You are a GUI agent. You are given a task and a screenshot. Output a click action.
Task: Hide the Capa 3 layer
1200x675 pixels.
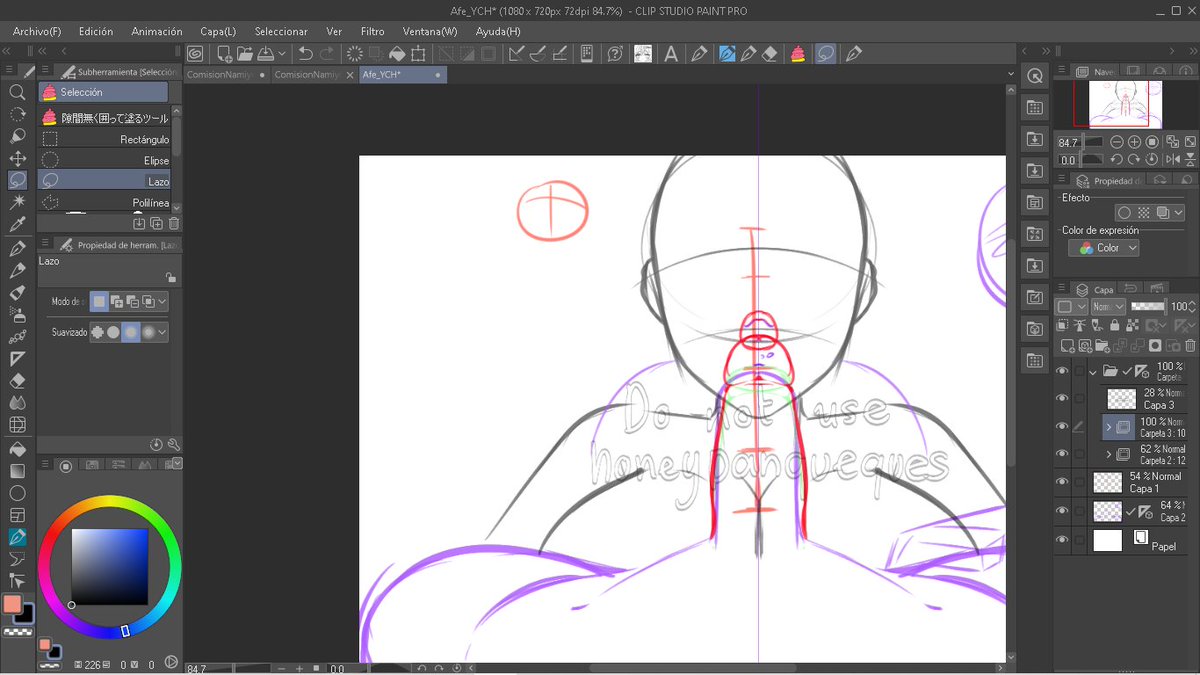point(1062,398)
